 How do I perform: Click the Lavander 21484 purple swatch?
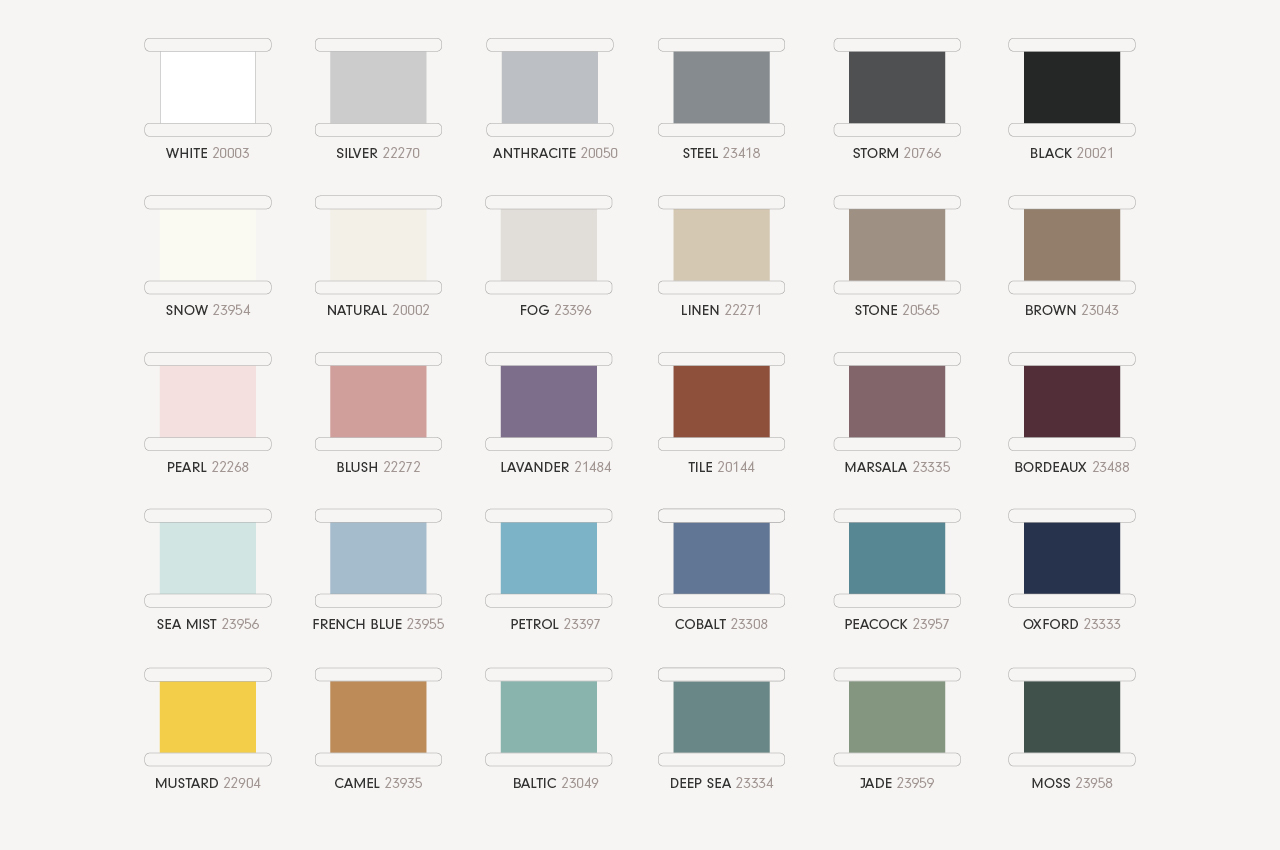[x=549, y=402]
